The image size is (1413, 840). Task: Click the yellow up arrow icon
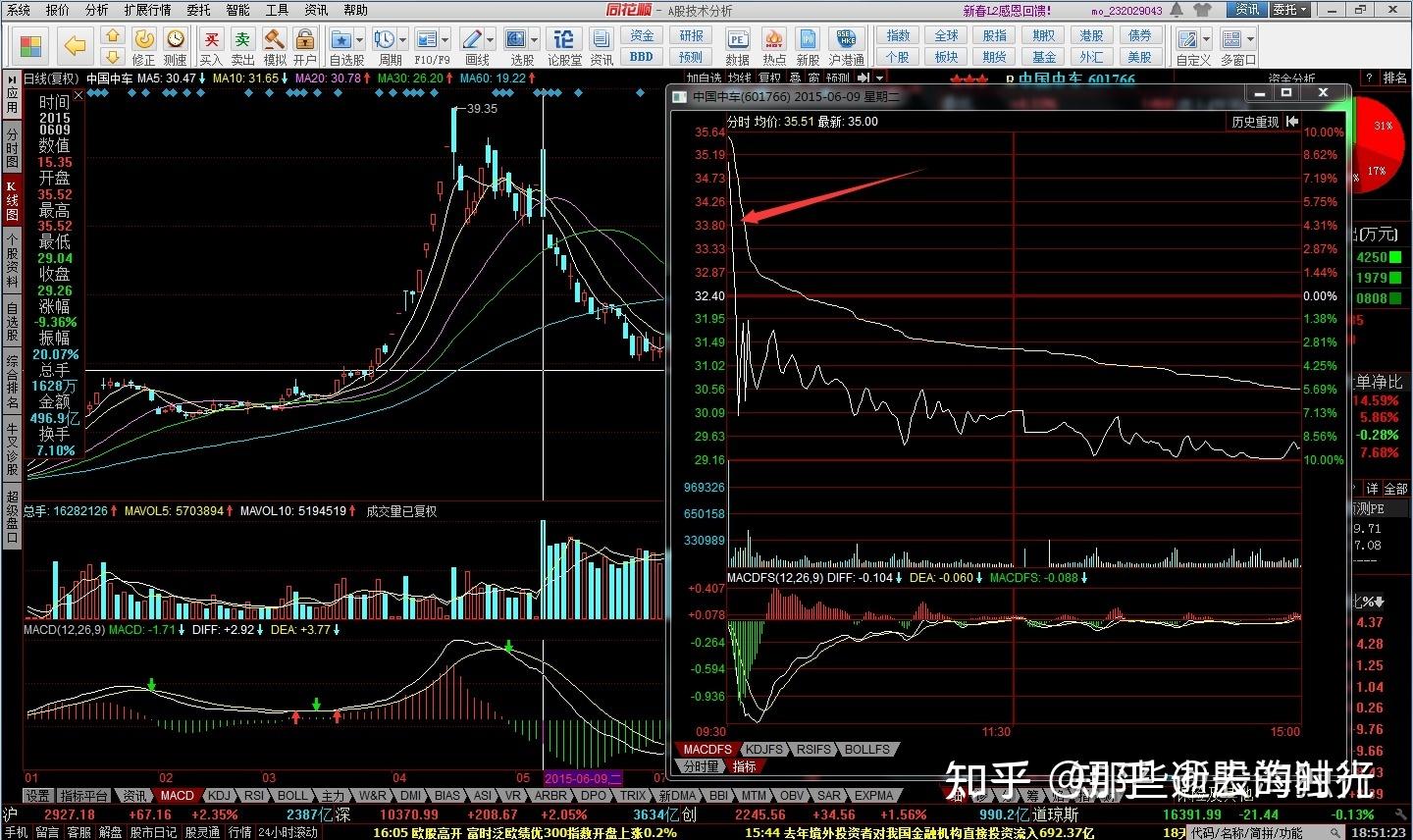point(113,36)
